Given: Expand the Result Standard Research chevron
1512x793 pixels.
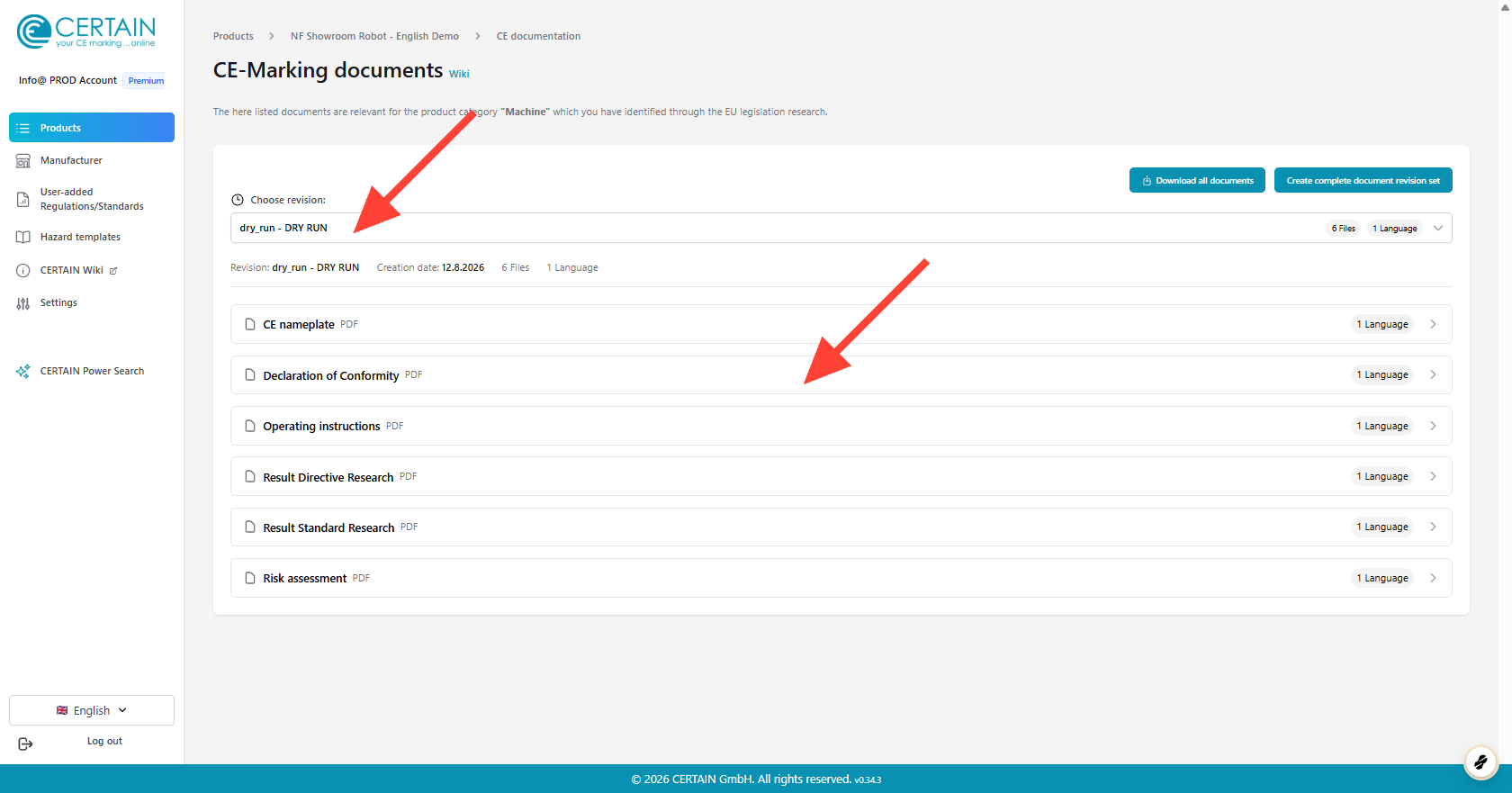Looking at the screenshot, I should 1433,527.
